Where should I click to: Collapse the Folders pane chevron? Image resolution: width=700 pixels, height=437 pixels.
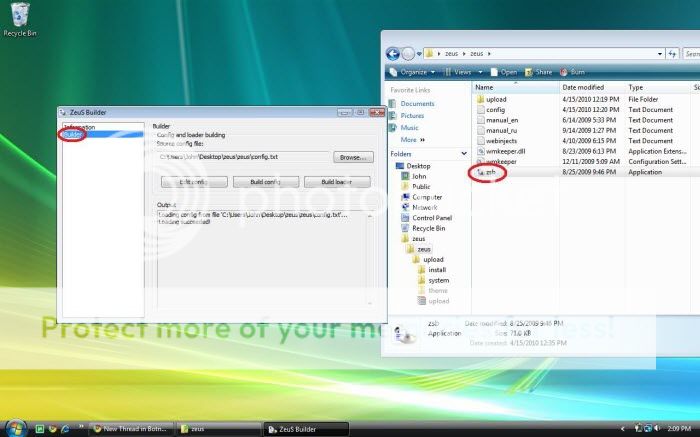(x=463, y=154)
